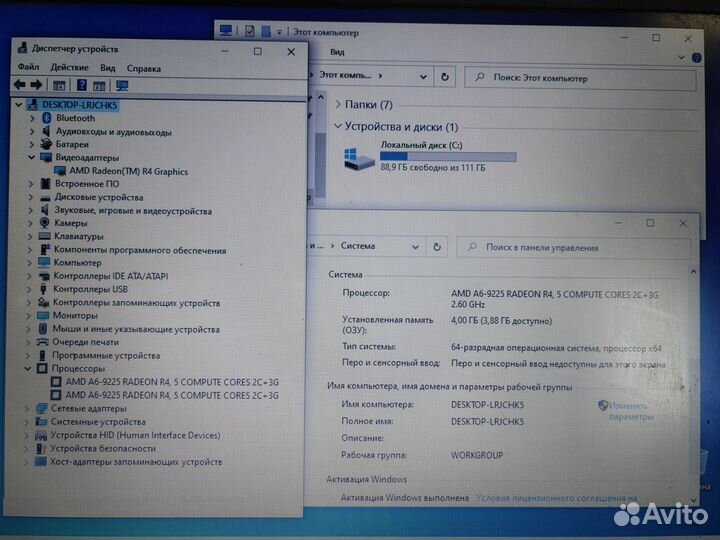The width and height of the screenshot is (720, 540).
Task: Click the blue help icon in Explorer window
Action: point(697,57)
